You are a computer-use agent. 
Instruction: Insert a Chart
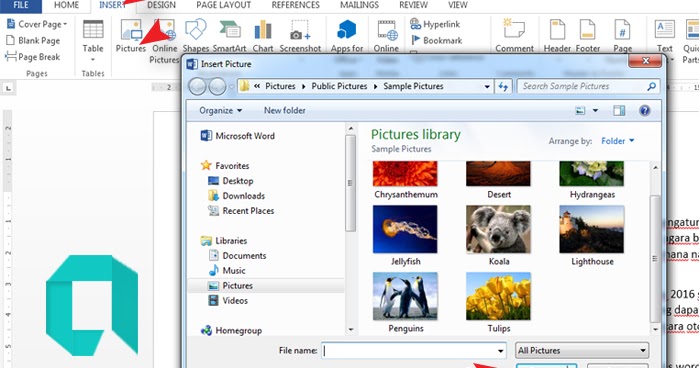coord(263,36)
